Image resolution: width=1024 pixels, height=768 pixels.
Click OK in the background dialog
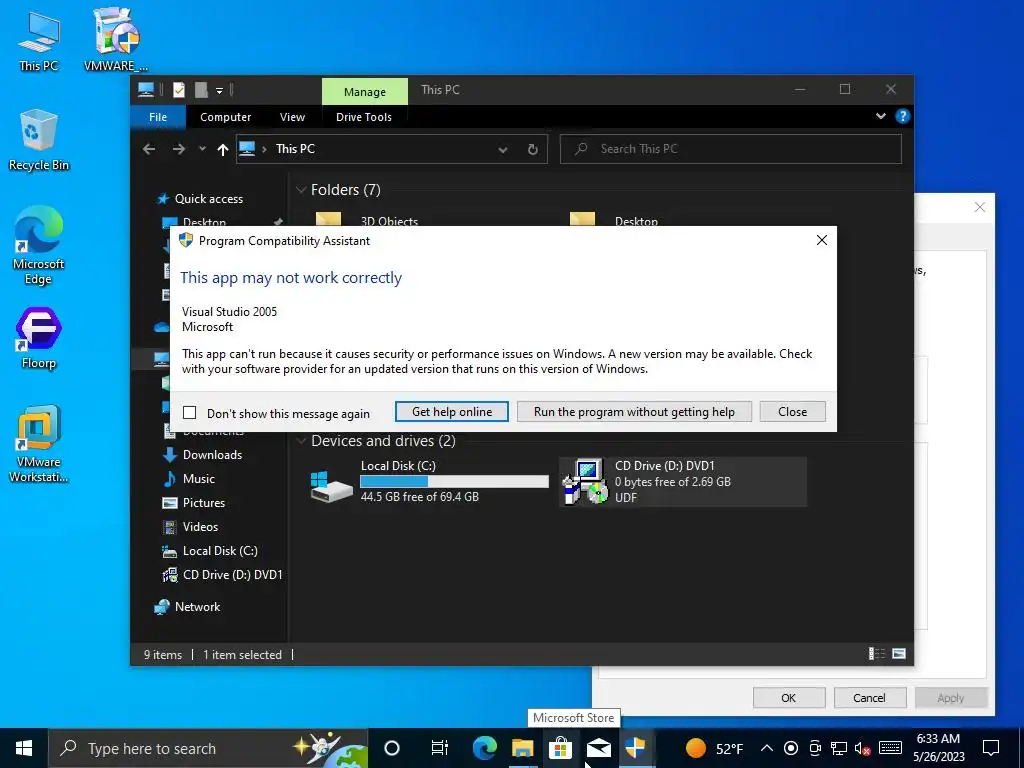(x=789, y=697)
